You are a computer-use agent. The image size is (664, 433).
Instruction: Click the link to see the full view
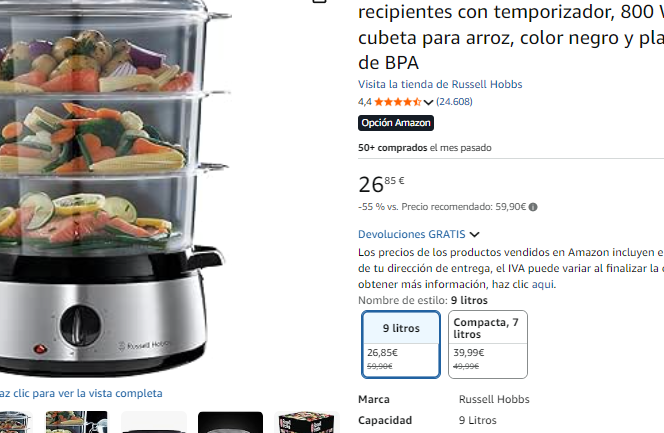coord(81,393)
